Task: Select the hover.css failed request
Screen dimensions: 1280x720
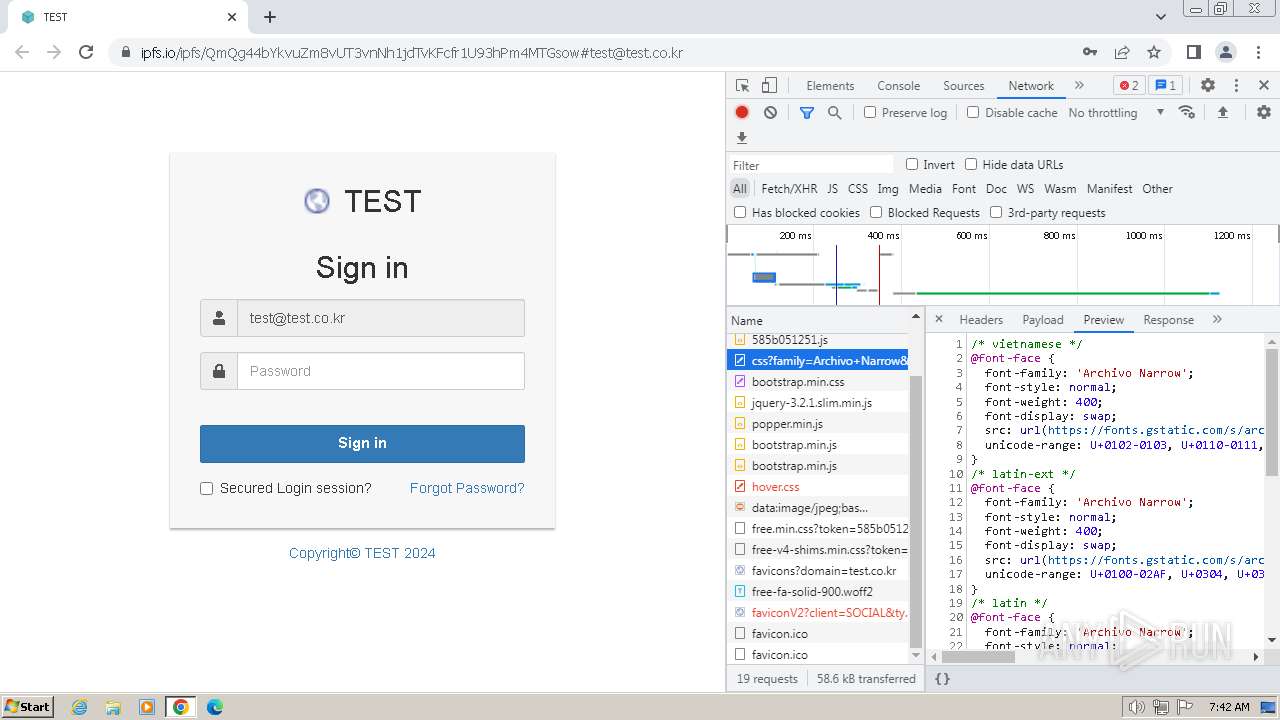Action: coord(818,487)
